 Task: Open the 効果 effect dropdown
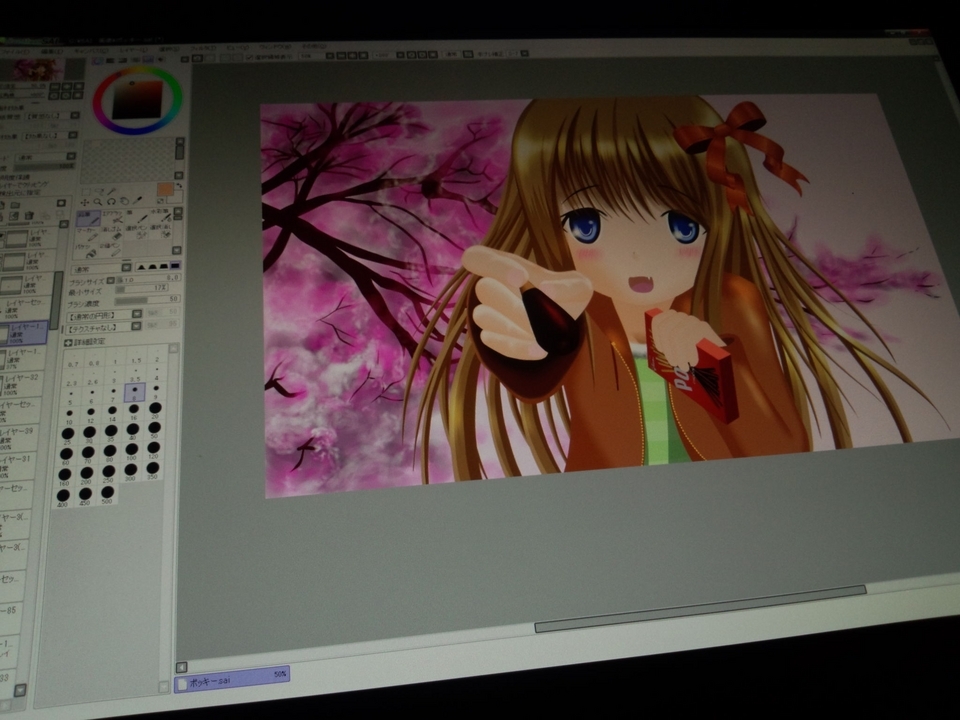coord(73,135)
